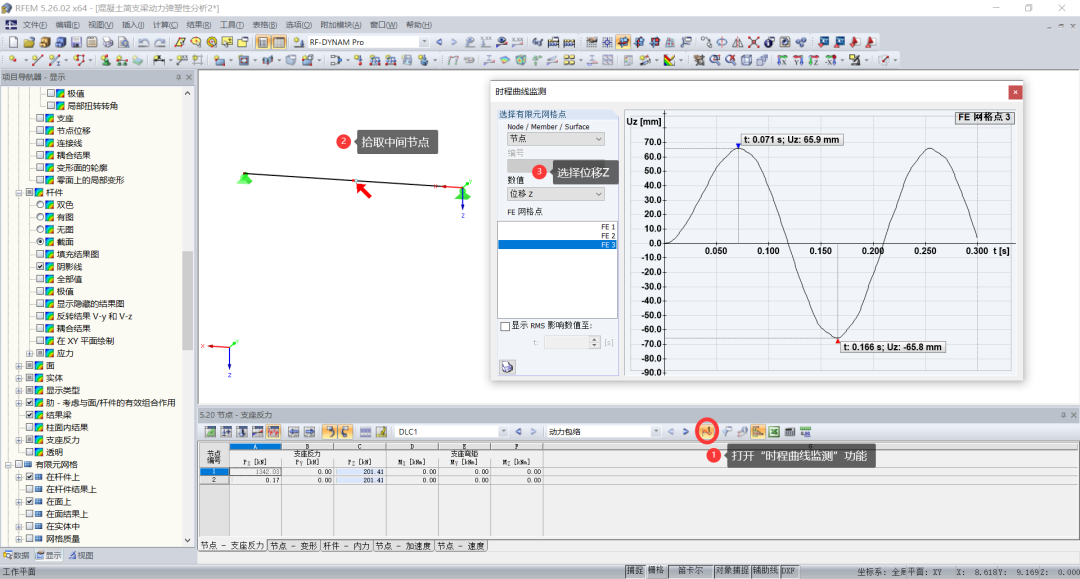
Task: Open the 数据 navigator tab
Action: 17,556
